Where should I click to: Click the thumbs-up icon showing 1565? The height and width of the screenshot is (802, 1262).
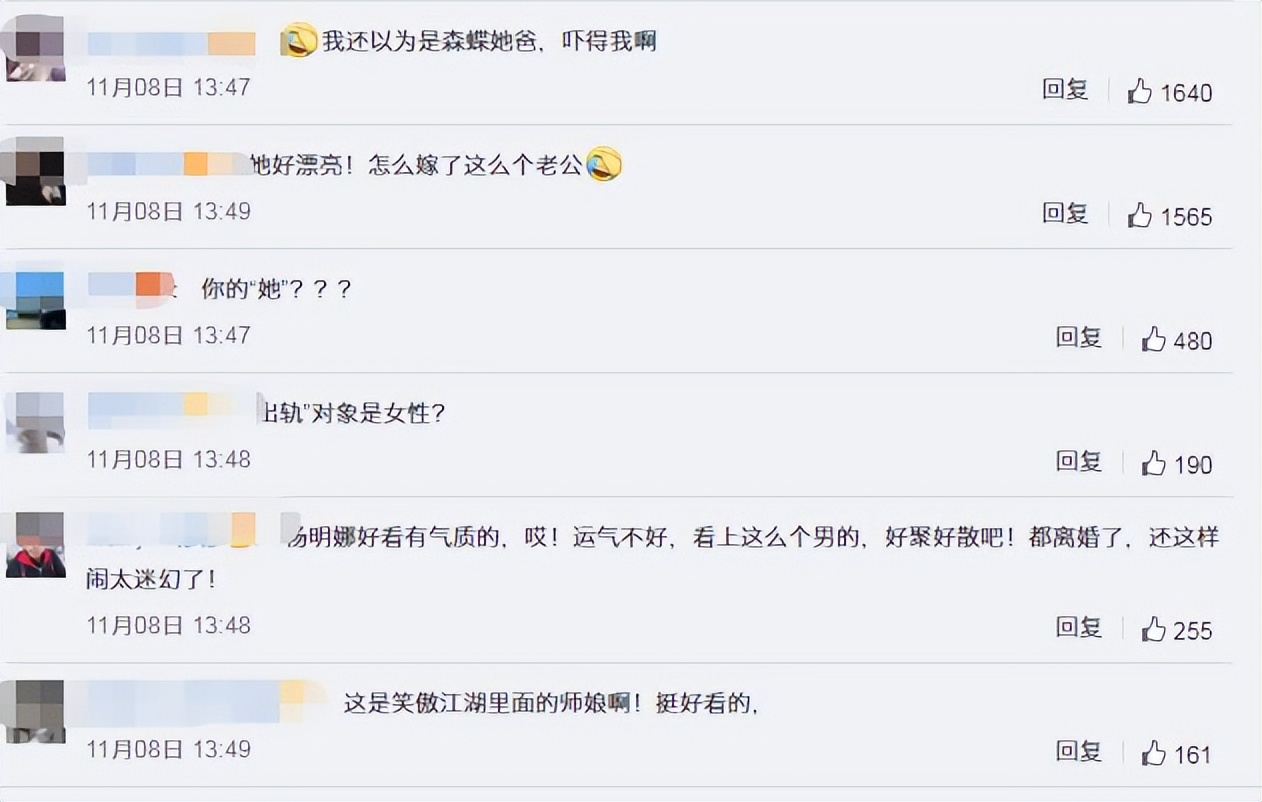(1141, 215)
